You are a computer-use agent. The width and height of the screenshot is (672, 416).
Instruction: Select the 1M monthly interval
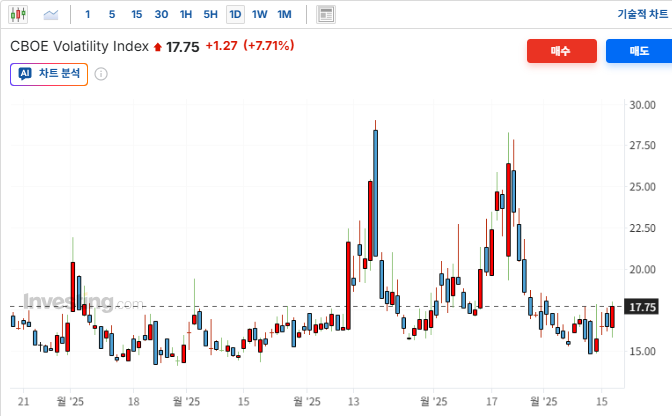(x=284, y=15)
